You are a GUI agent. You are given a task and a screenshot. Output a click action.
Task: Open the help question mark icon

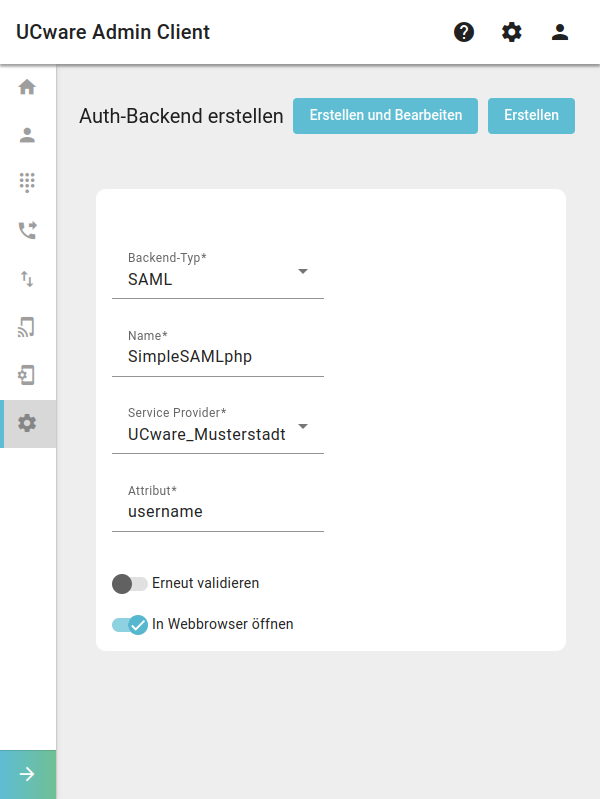464,32
